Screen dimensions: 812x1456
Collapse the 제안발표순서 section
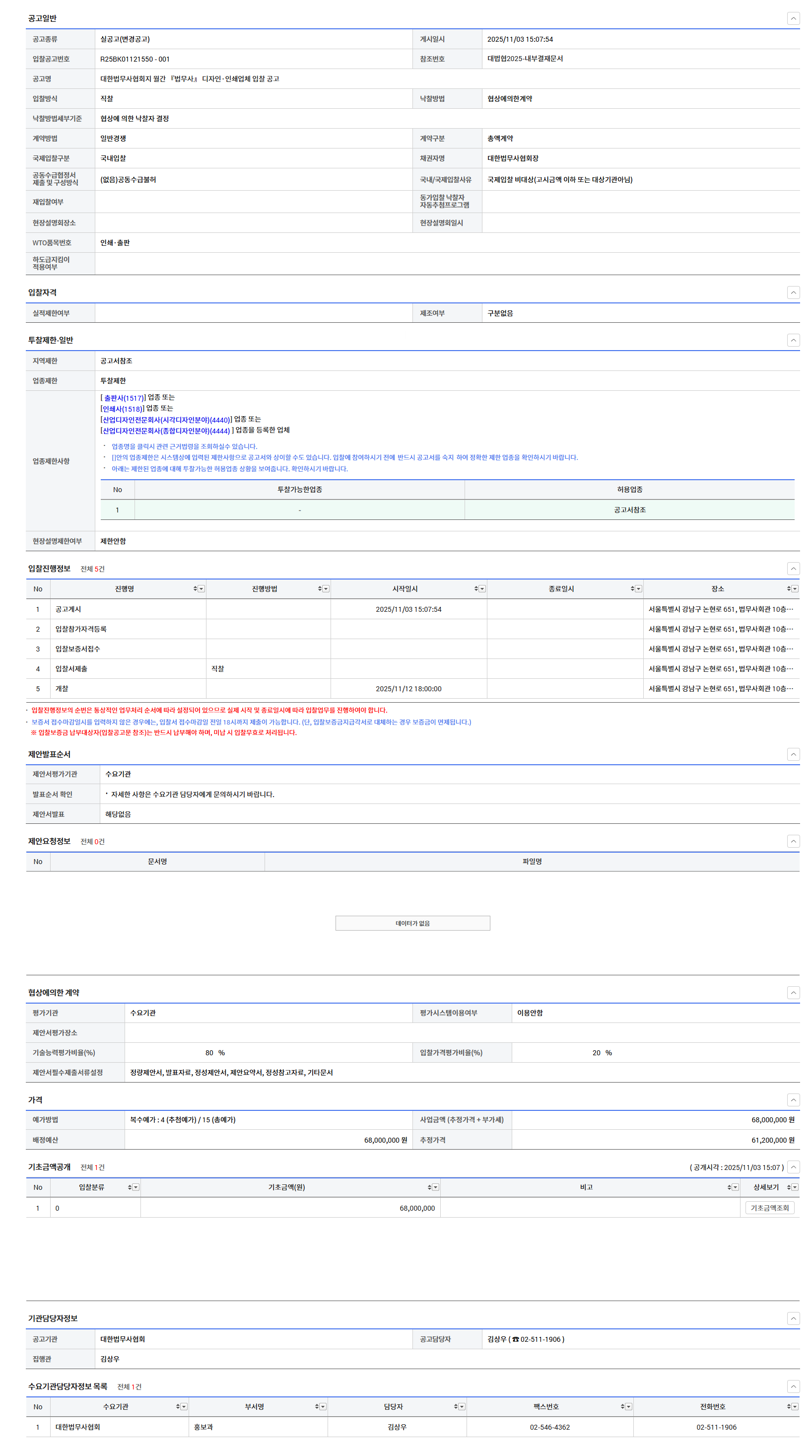click(793, 754)
